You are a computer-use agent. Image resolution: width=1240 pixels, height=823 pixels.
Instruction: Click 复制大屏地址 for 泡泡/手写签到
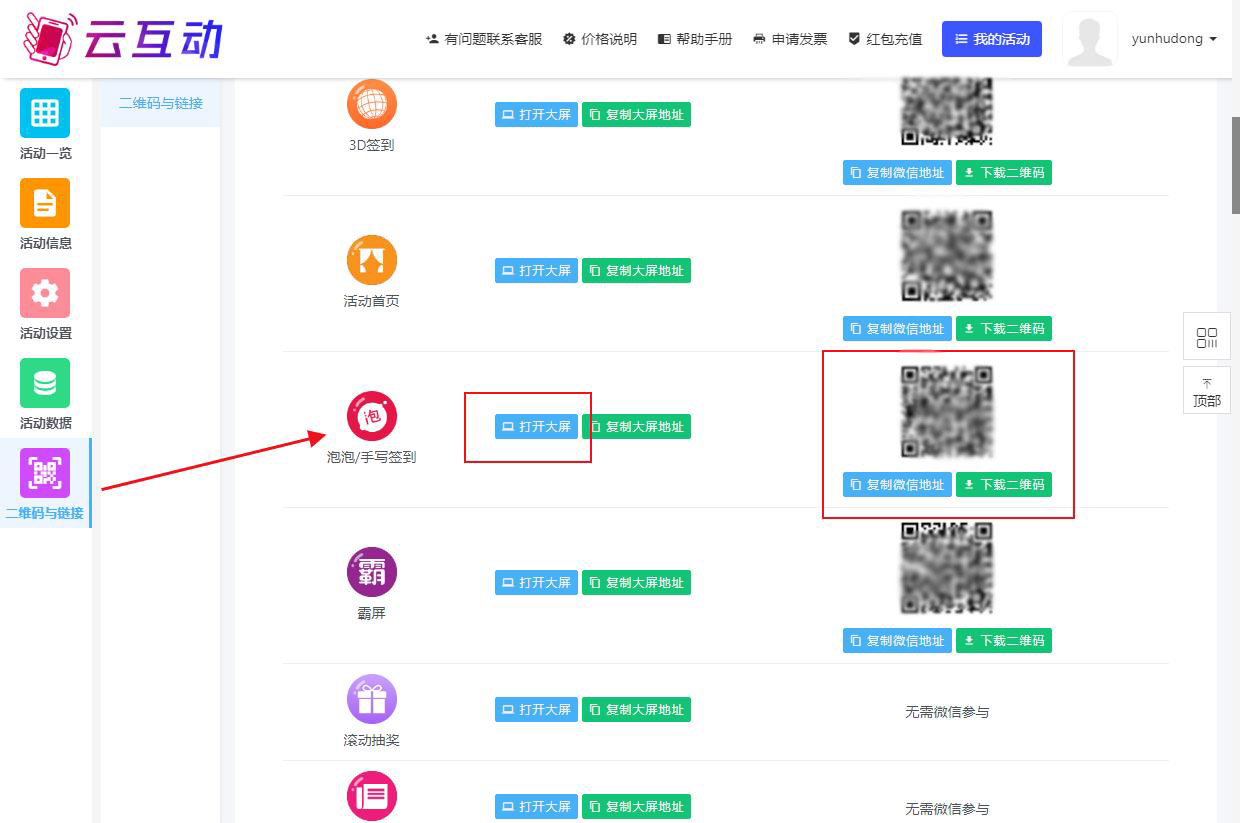pos(636,427)
